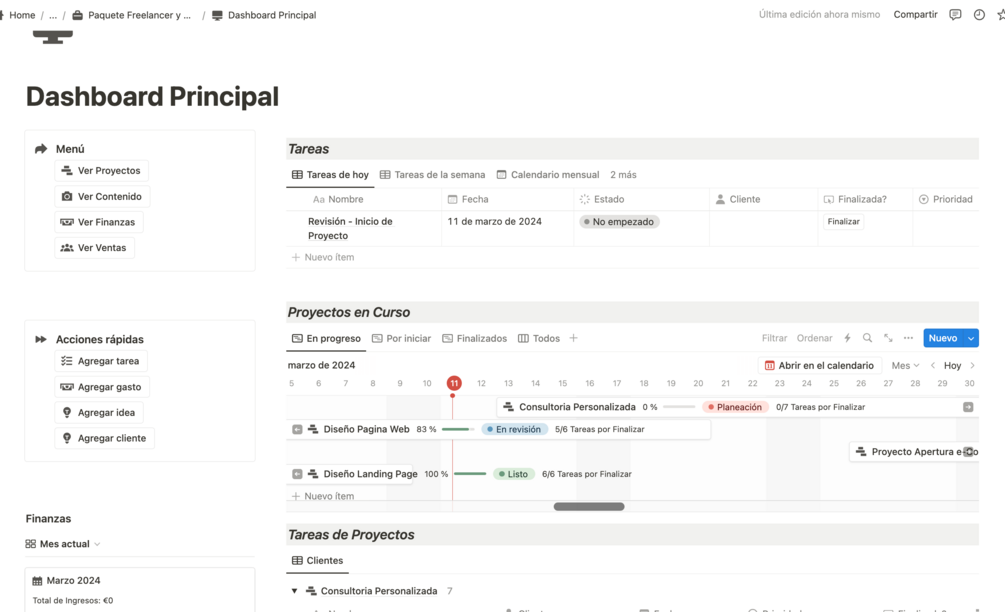Collapse the Consultoria Personalizada group

(x=294, y=591)
